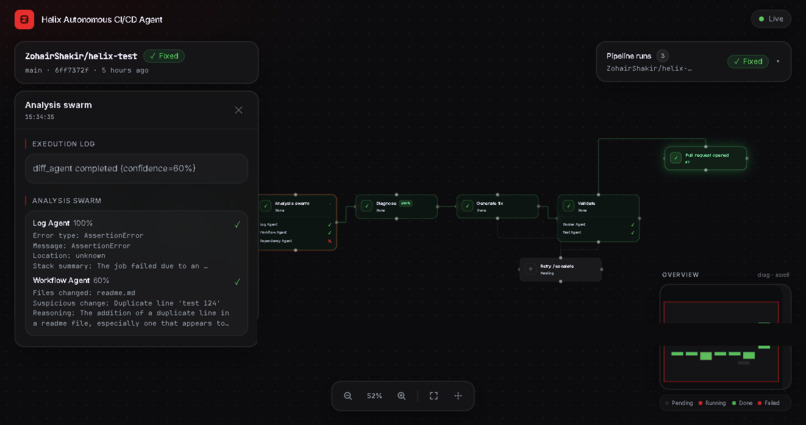Click 'Files changed: readme.md' line

(x=83, y=293)
